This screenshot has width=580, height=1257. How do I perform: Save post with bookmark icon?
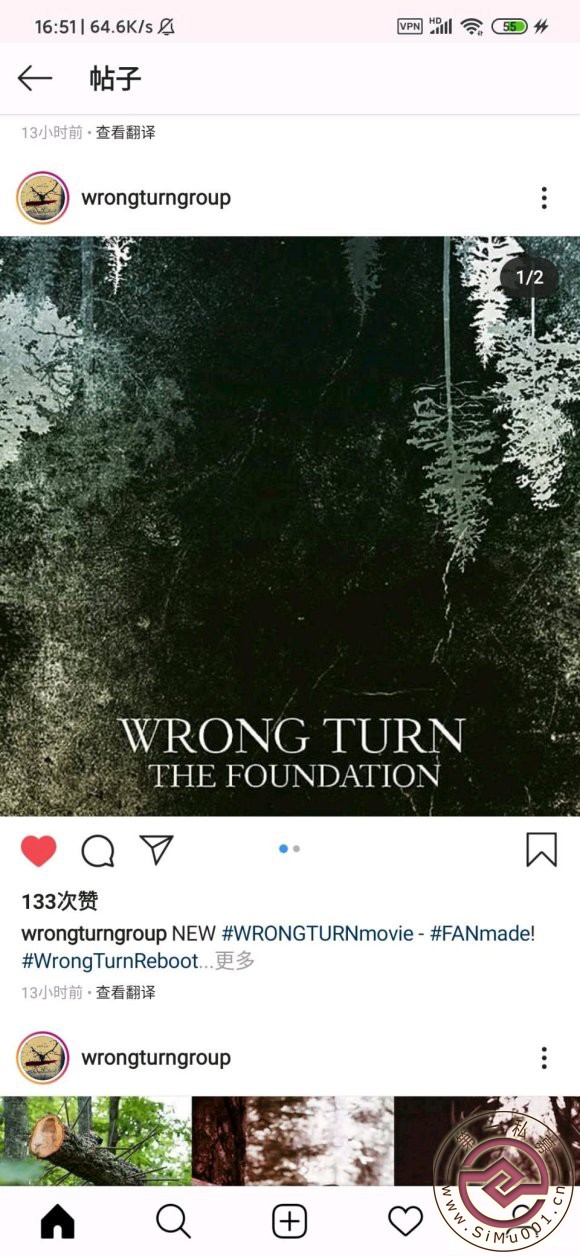click(x=541, y=850)
